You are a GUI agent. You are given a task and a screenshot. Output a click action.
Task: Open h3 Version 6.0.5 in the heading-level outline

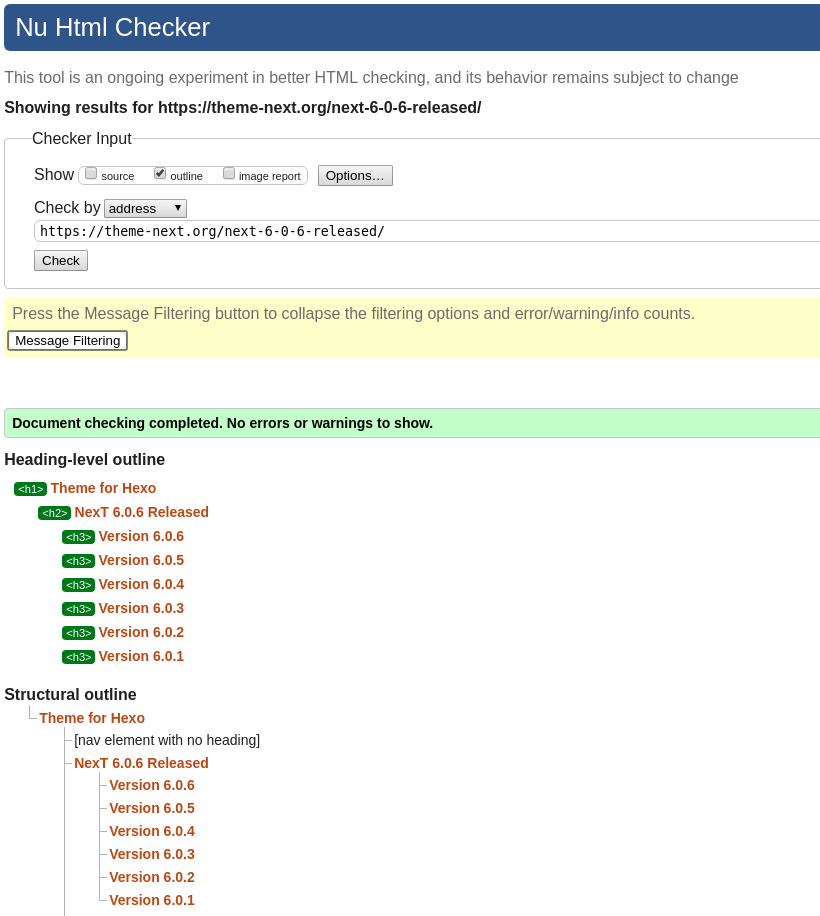coord(141,560)
